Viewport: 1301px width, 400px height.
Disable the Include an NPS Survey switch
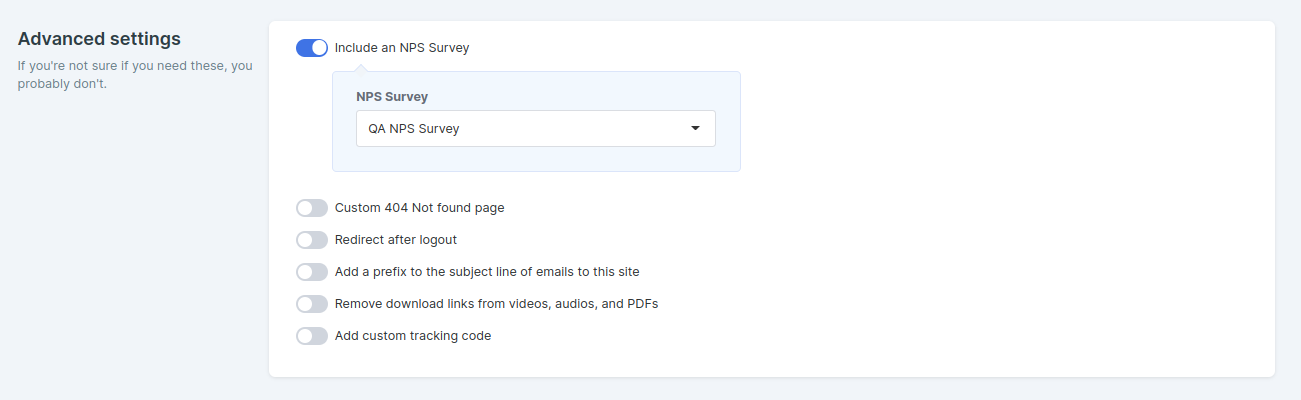point(312,48)
